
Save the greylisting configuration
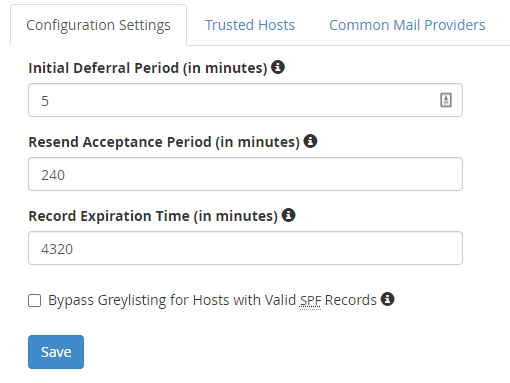click(56, 352)
